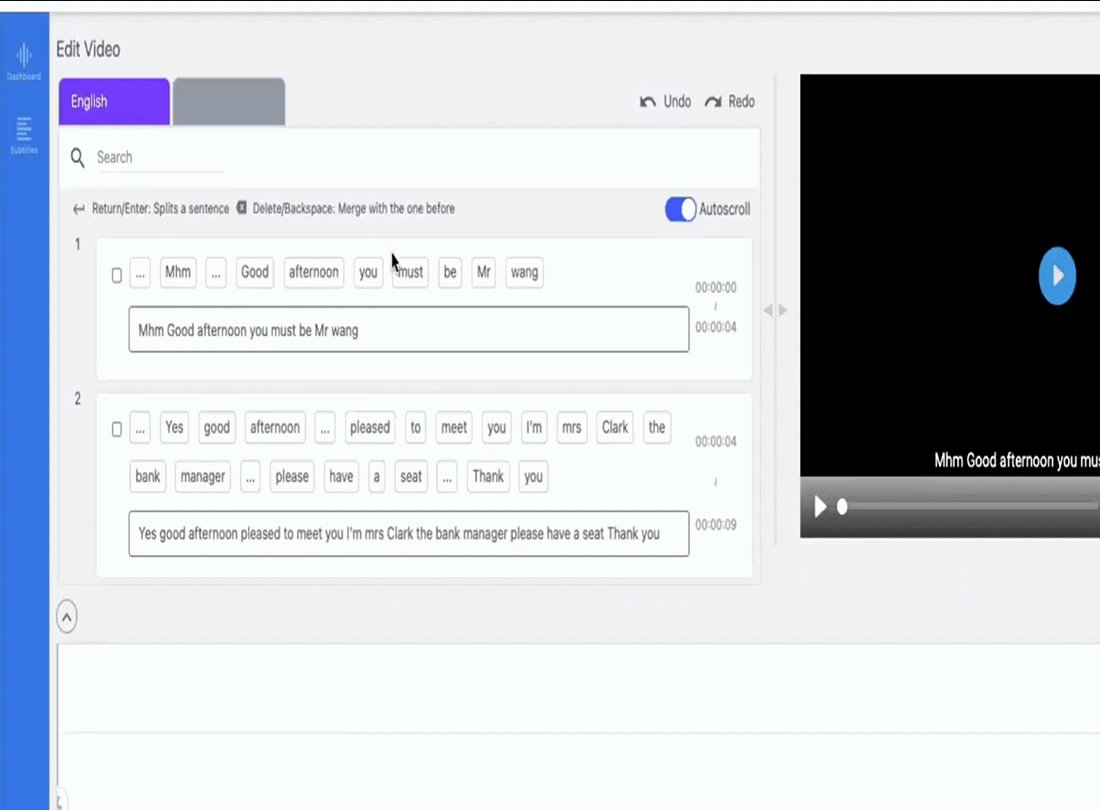
Task: Check the box for subtitle 2
Action: click(117, 429)
